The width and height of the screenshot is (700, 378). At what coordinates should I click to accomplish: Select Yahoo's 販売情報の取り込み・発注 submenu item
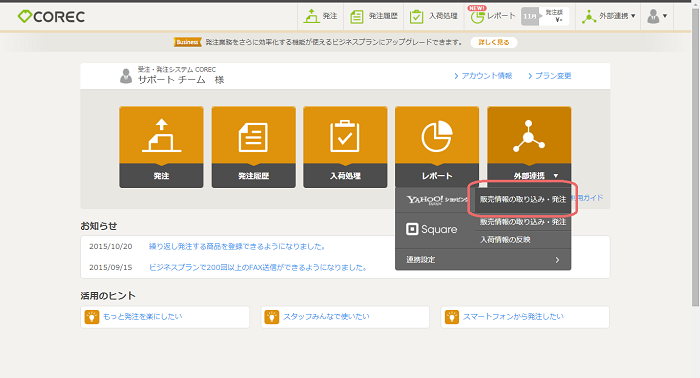pyautogui.click(x=523, y=199)
